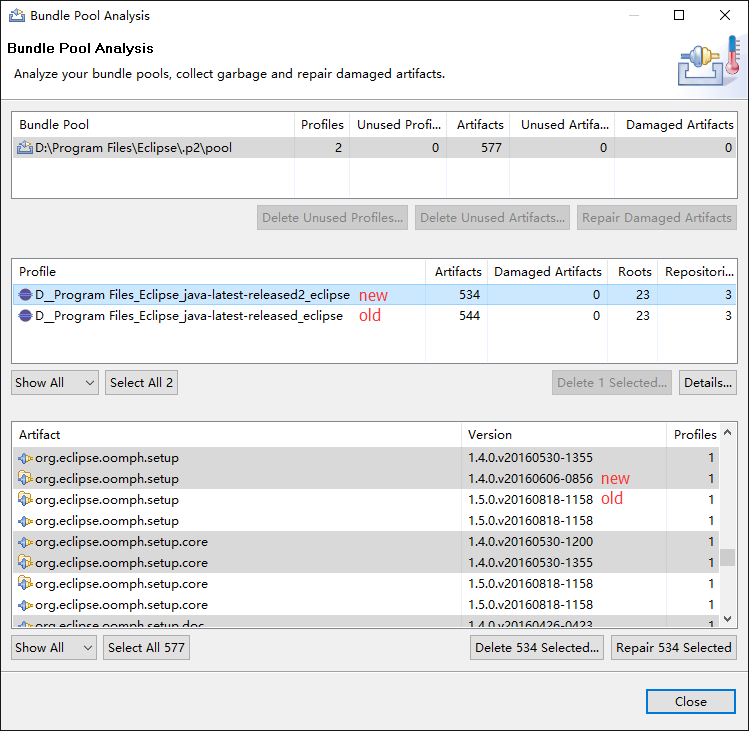The height and width of the screenshot is (731, 749).
Task: Click the artifact list scrollbar down arrow
Action: click(728, 619)
